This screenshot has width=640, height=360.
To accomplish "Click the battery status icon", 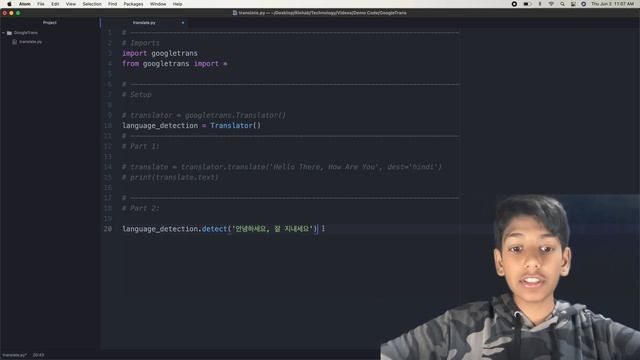I will click(527, 4).
